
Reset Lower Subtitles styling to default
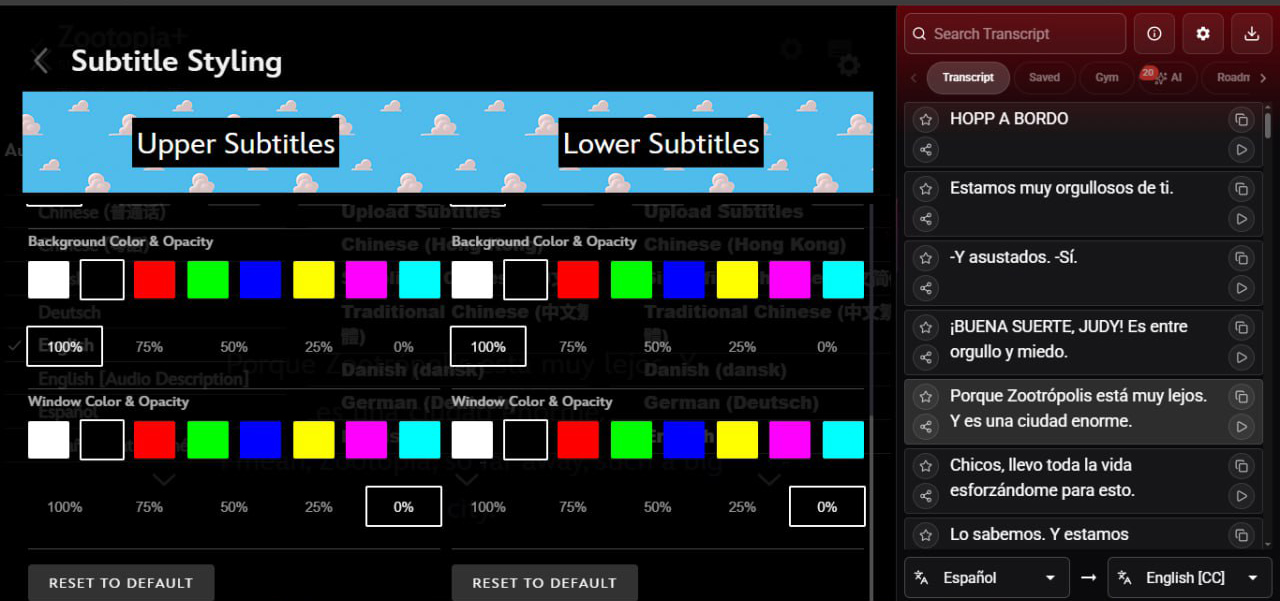(544, 583)
